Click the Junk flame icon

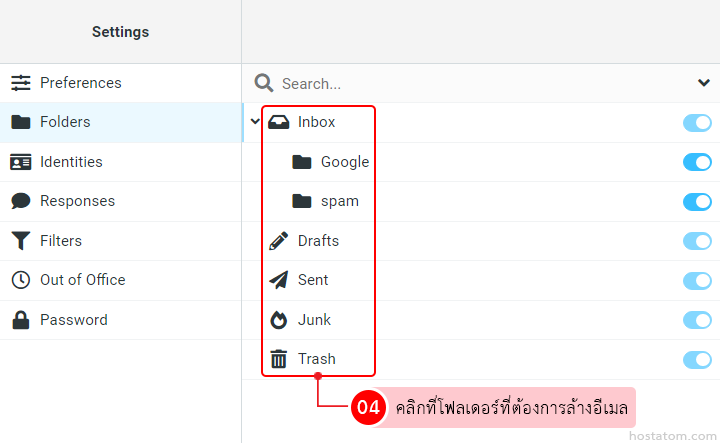click(279, 320)
